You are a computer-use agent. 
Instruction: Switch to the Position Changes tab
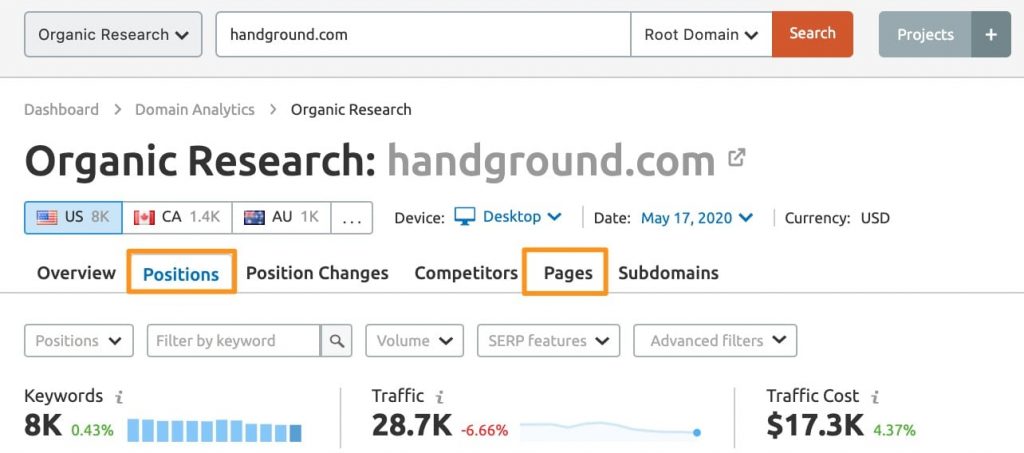tap(317, 273)
